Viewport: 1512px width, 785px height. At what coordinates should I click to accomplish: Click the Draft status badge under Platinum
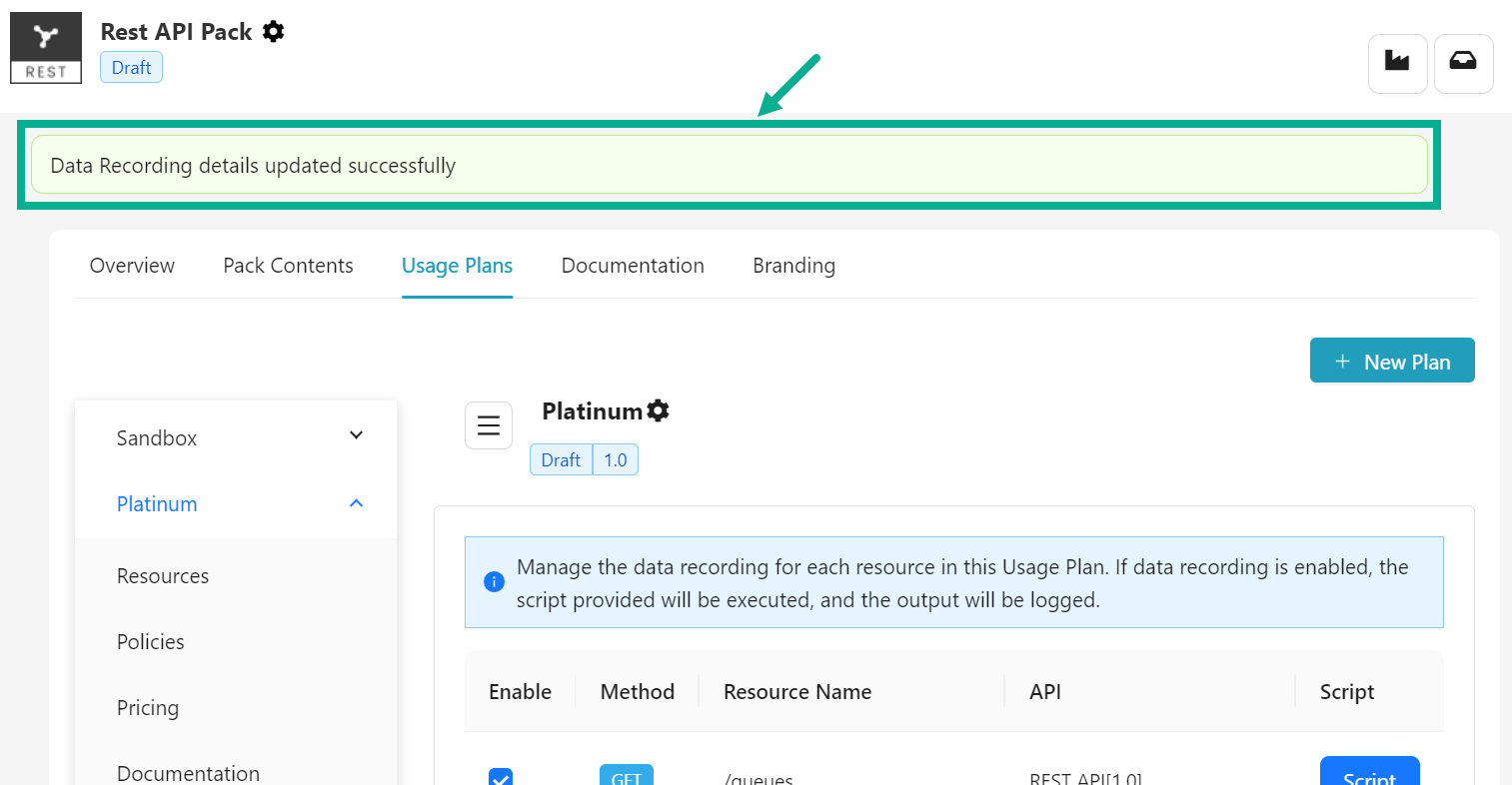click(561, 459)
